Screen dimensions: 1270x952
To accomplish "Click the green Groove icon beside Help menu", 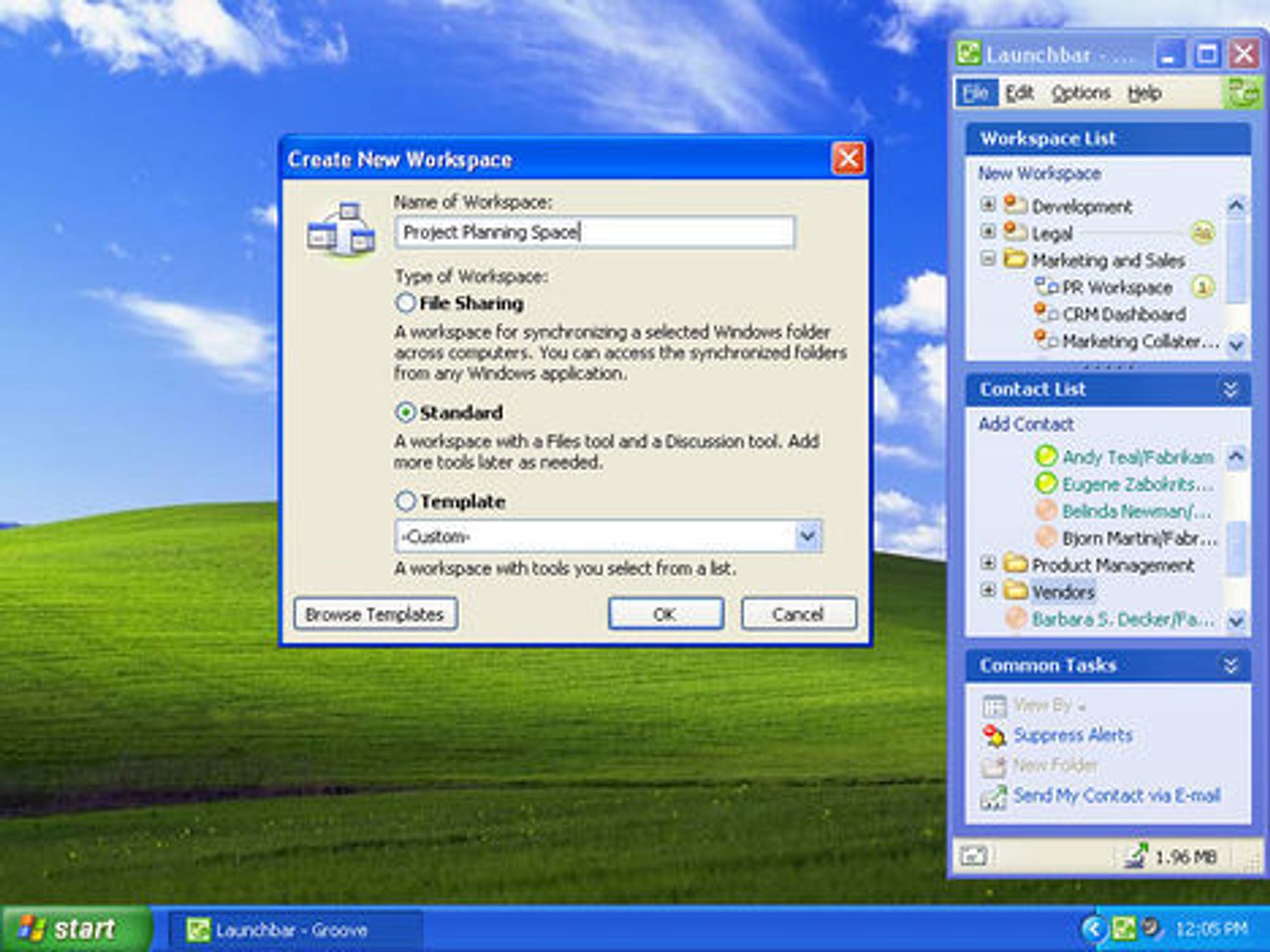I will pyautogui.click(x=1241, y=93).
